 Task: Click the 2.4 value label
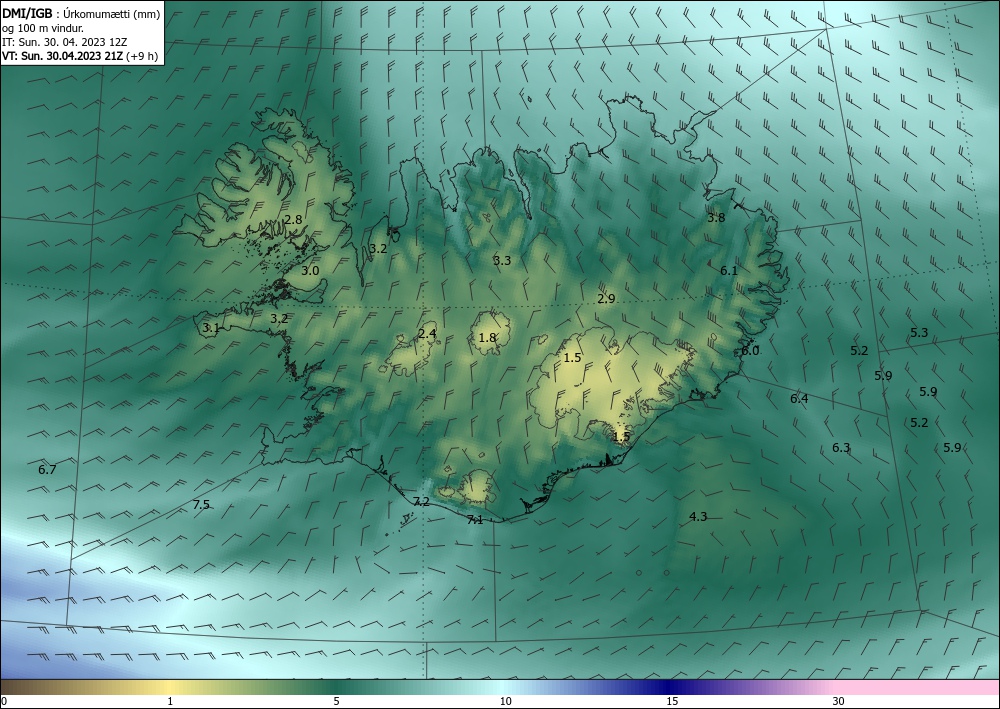tap(427, 333)
